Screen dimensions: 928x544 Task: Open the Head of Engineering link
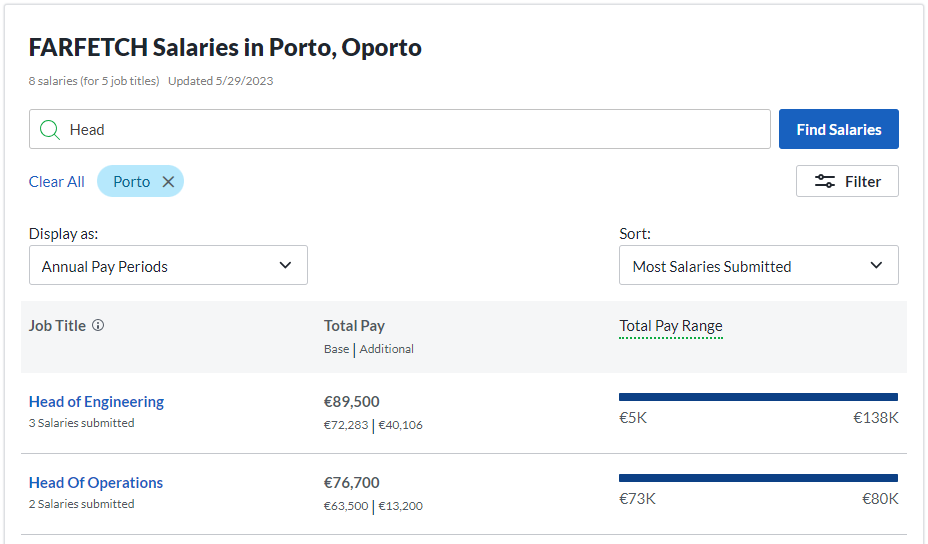click(96, 402)
